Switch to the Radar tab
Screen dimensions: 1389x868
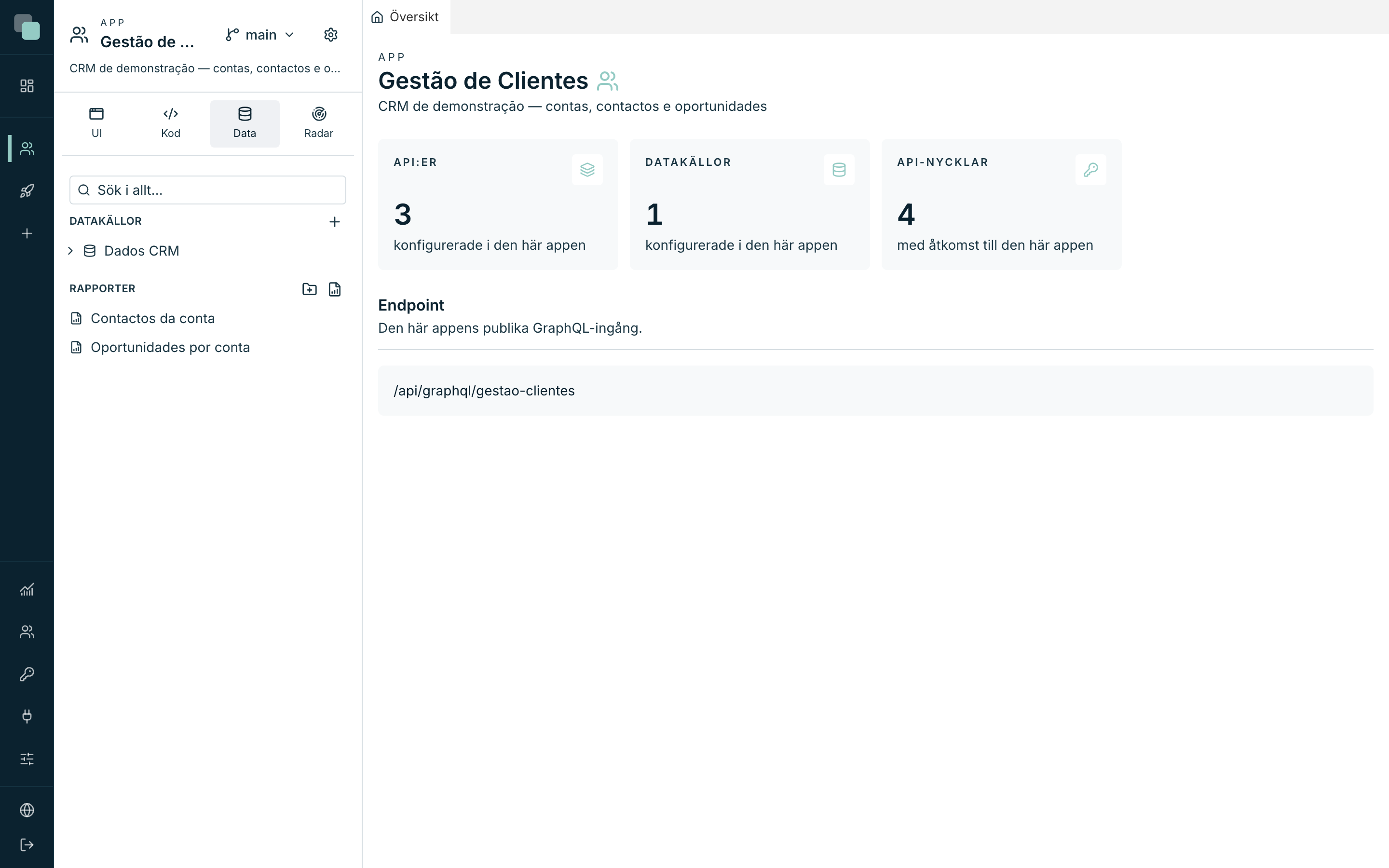pyautogui.click(x=318, y=123)
